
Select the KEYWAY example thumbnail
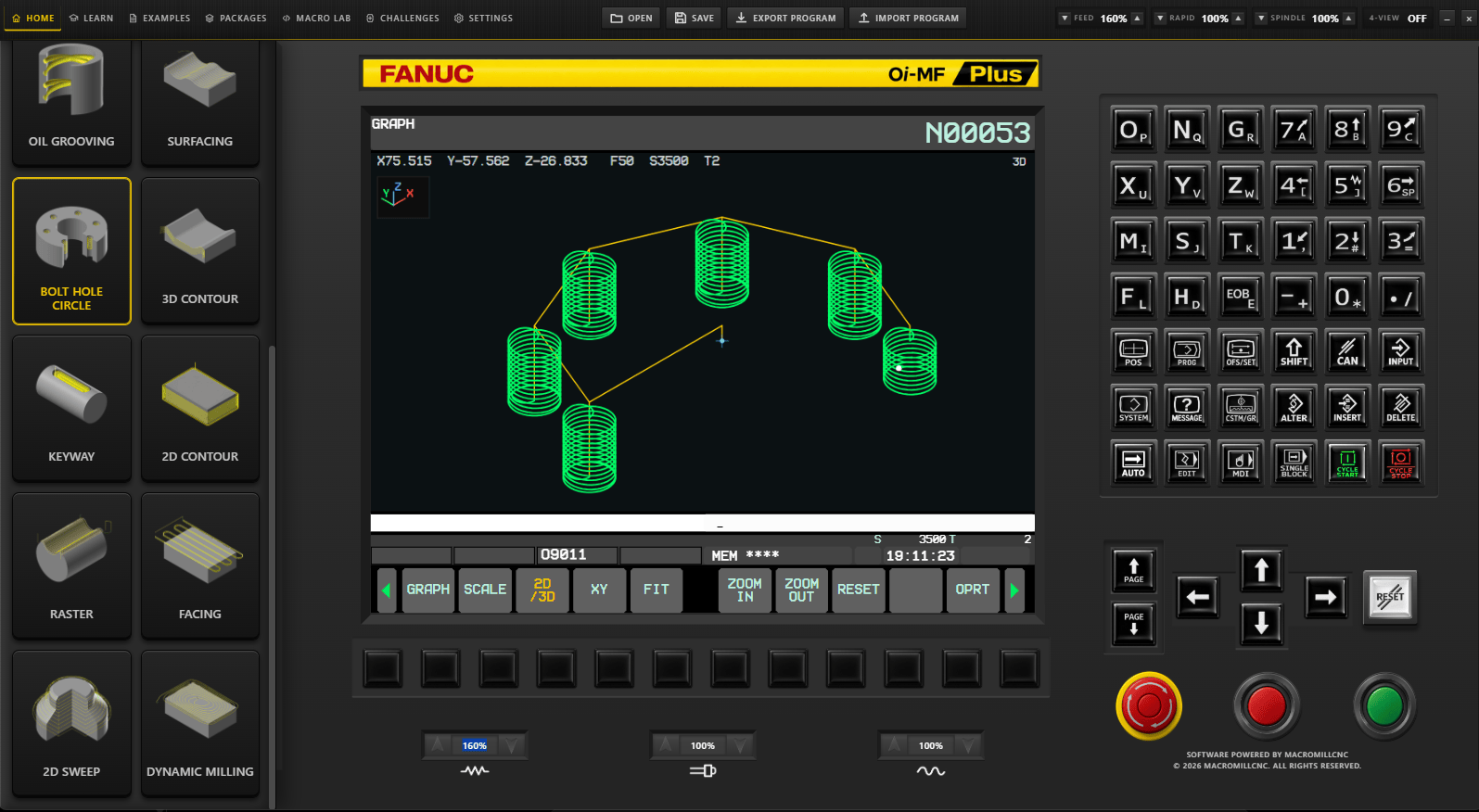pos(71,409)
